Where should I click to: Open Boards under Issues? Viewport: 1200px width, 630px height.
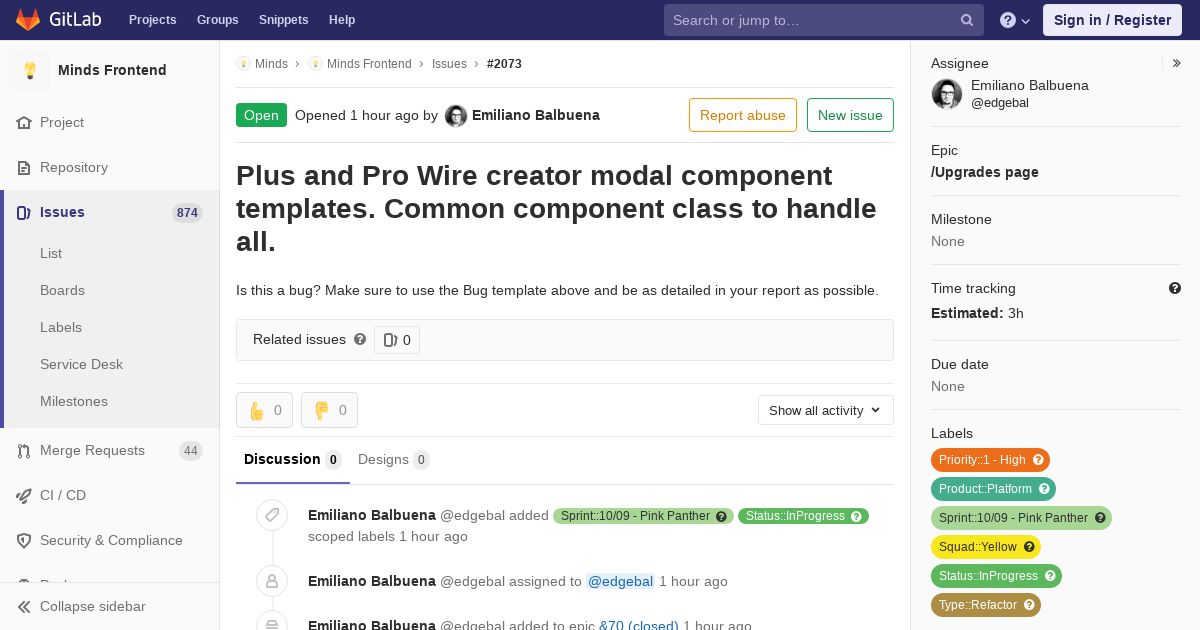click(x=62, y=290)
